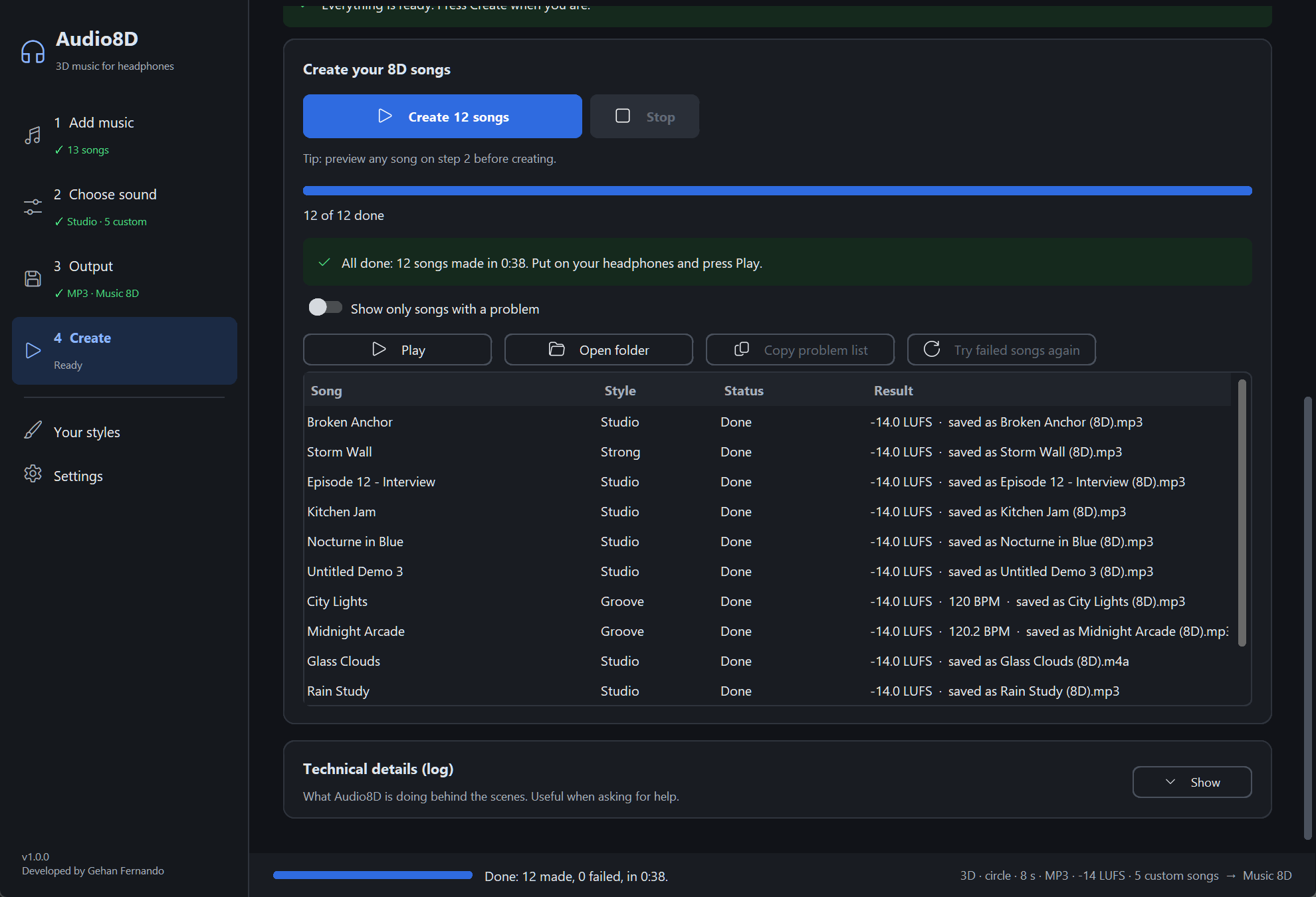Click the Create 12 songs button
The height and width of the screenshot is (897, 1316).
pyautogui.click(x=442, y=116)
